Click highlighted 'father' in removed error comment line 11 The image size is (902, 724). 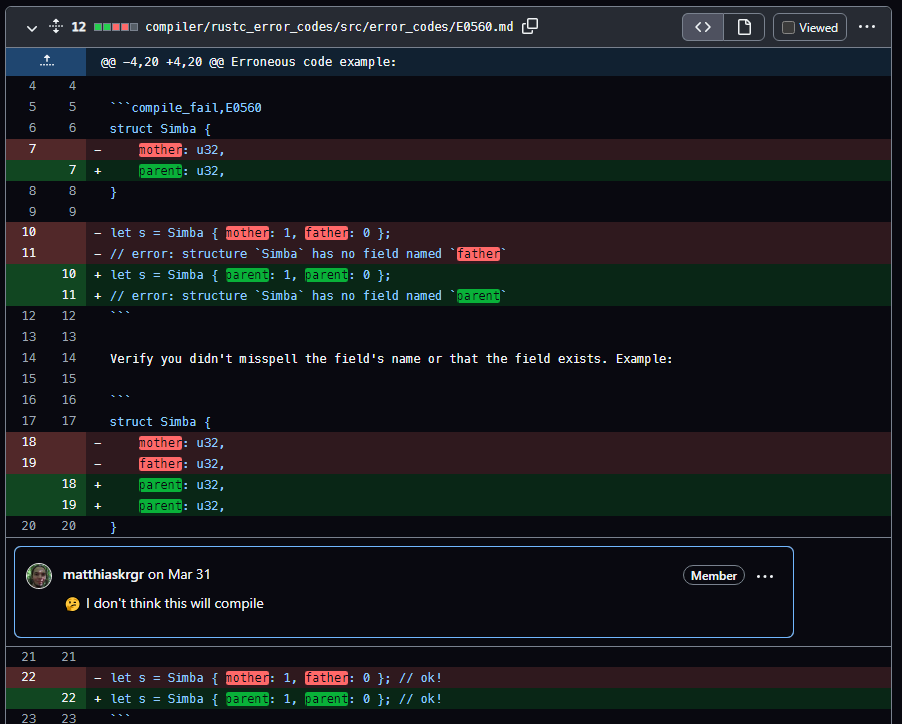pos(479,254)
